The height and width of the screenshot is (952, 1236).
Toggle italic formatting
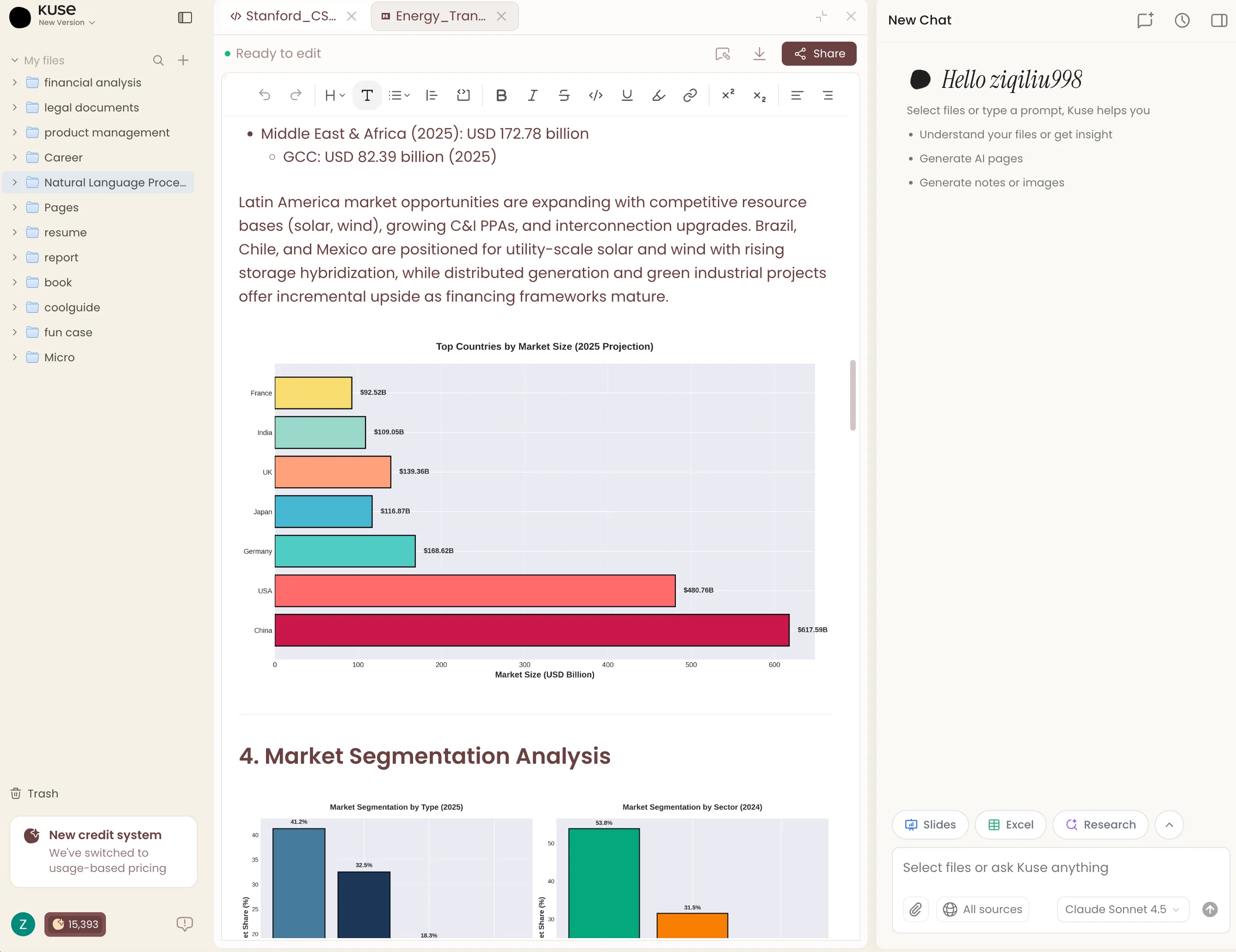(532, 95)
